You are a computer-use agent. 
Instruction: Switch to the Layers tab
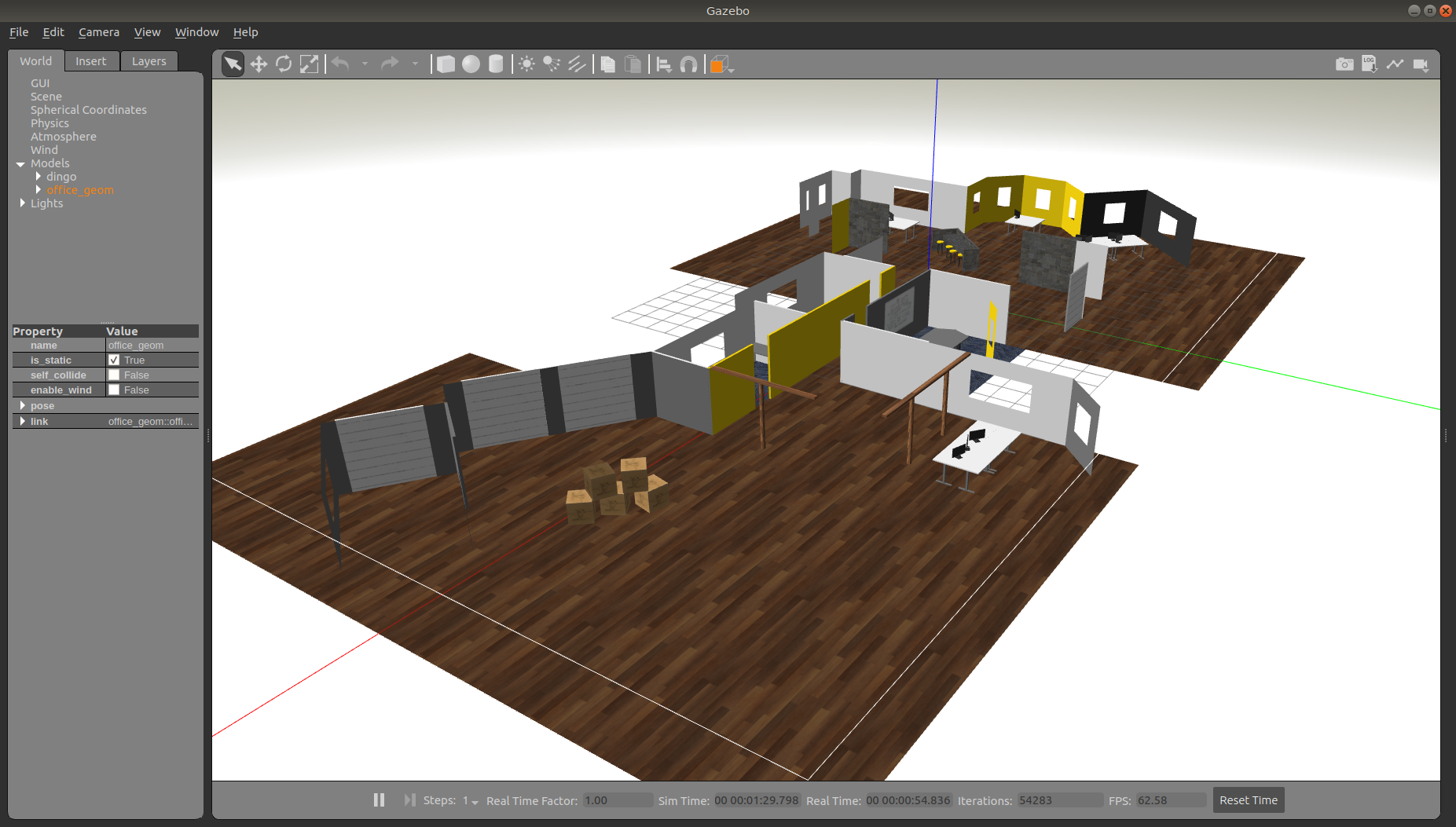pyautogui.click(x=149, y=61)
